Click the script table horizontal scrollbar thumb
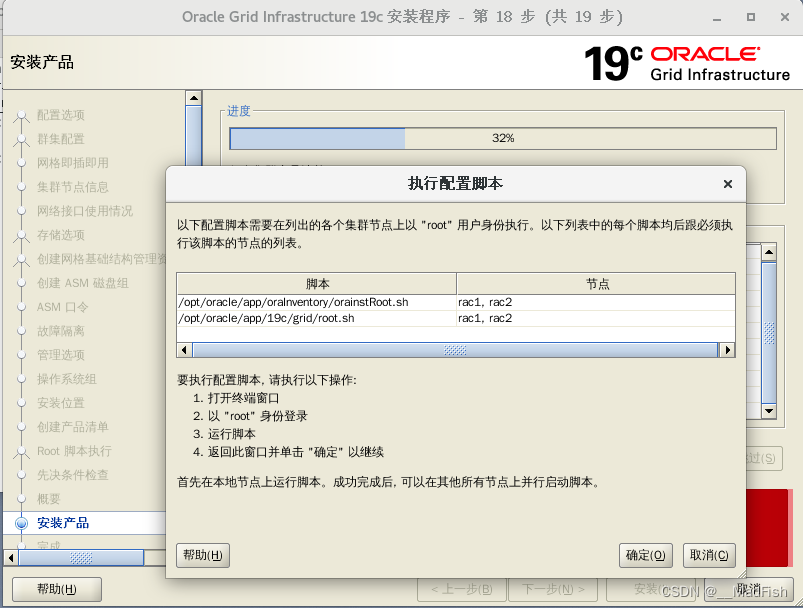 [455, 350]
